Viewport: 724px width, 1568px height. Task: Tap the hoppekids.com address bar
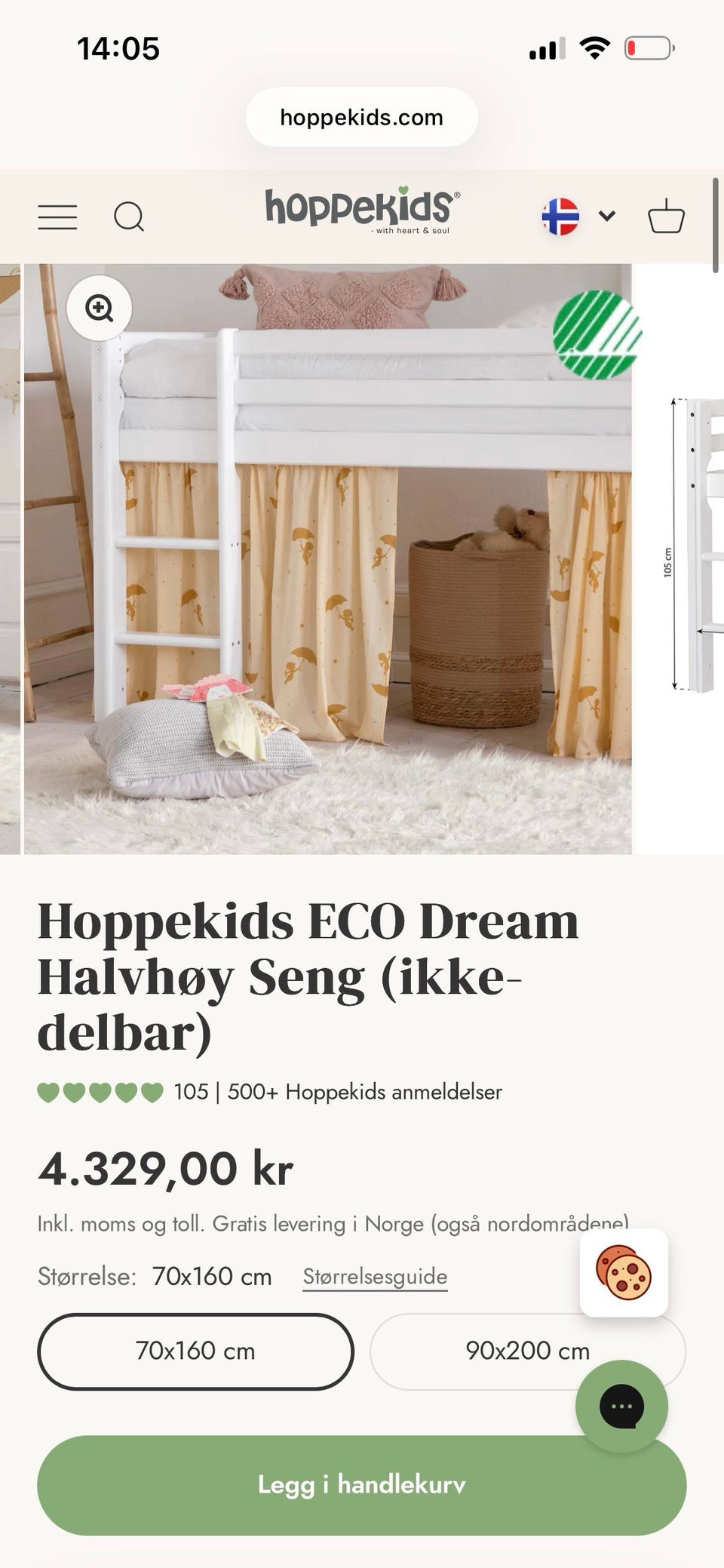pyautogui.click(x=362, y=117)
